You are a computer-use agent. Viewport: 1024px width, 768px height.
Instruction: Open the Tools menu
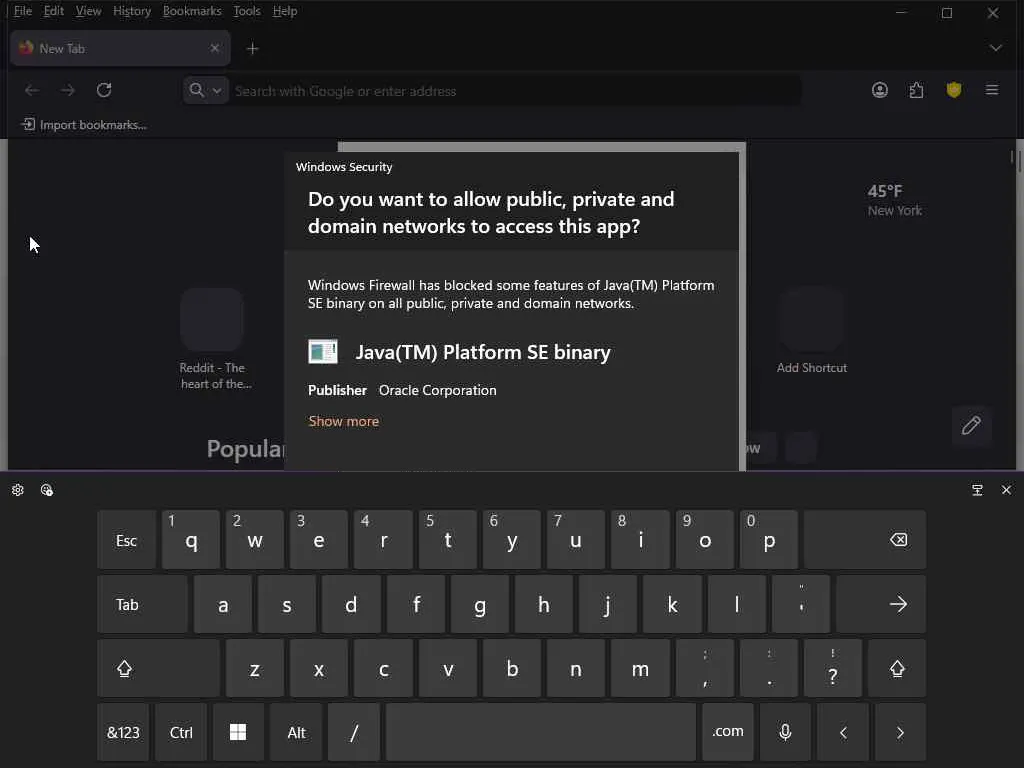pos(247,11)
